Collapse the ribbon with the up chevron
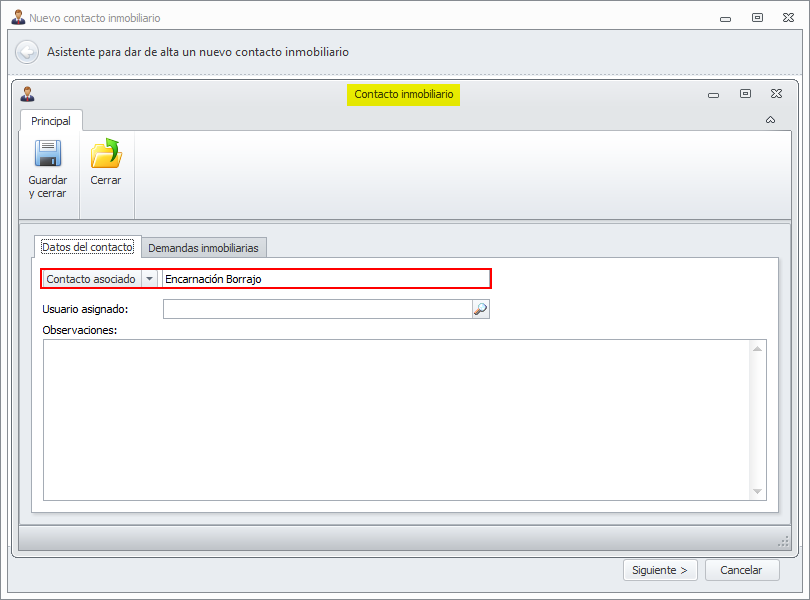This screenshot has height=600, width=810. 770,120
